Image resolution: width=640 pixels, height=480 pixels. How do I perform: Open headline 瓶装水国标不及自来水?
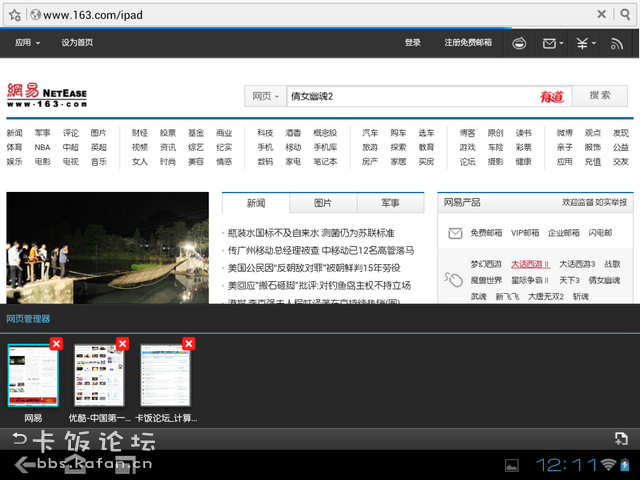click(311, 233)
